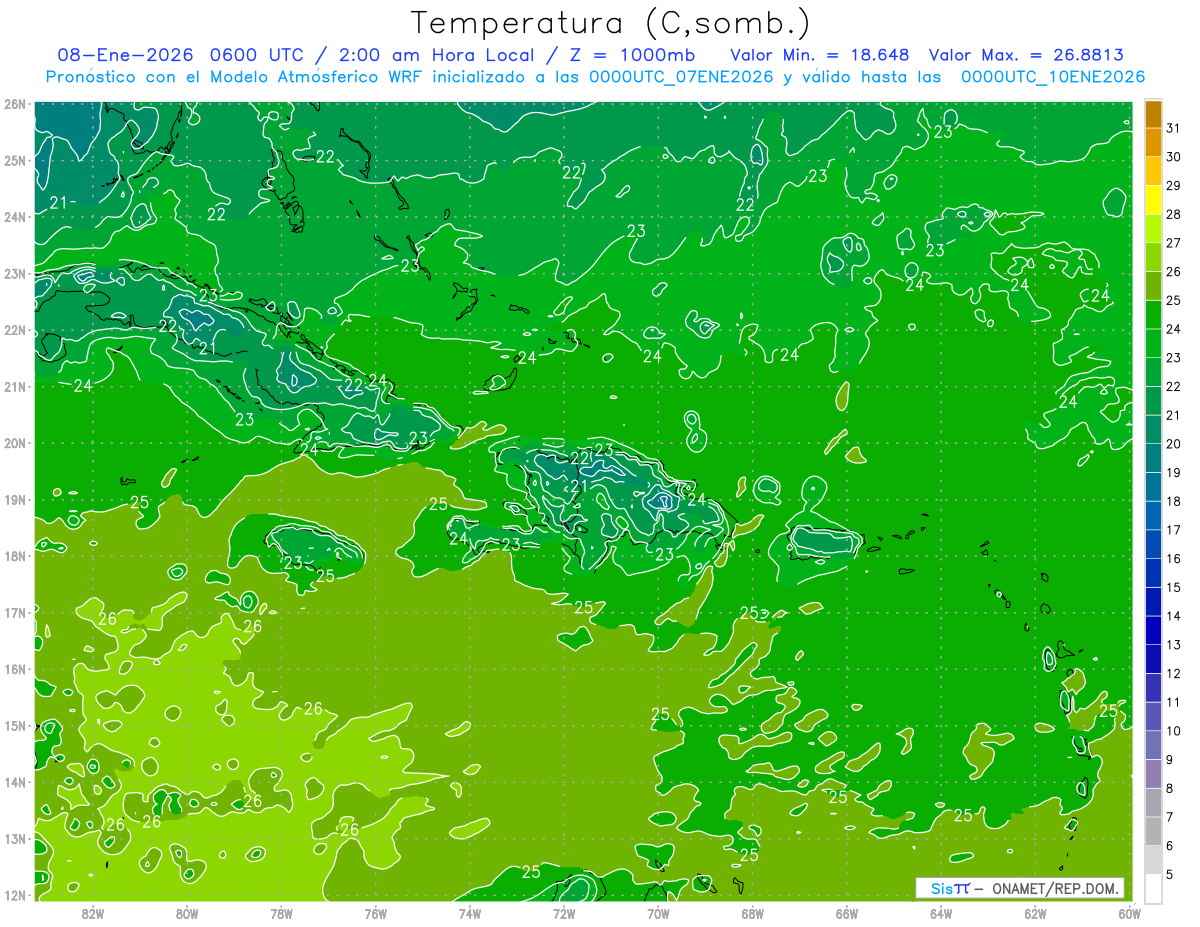Viewport: 1200px width, 927px height.
Task: Click the '15N' latitude axis label
Action: 14,726
